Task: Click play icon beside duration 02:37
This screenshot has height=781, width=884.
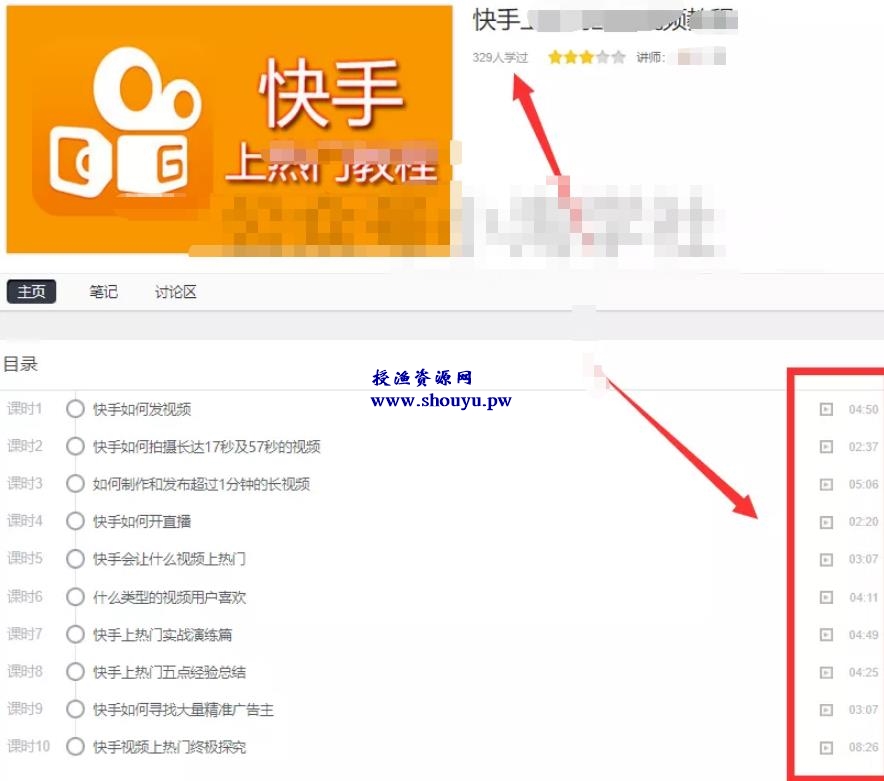Action: [826, 447]
